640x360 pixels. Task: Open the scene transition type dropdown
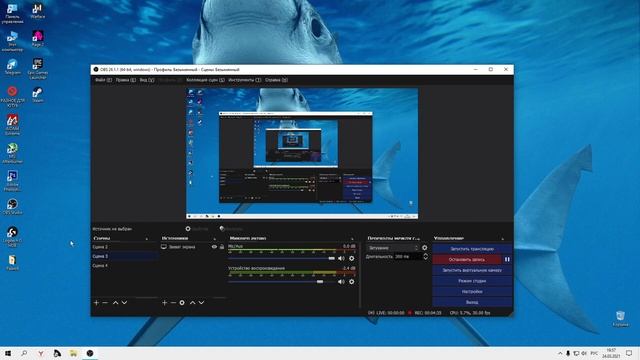(x=393, y=248)
